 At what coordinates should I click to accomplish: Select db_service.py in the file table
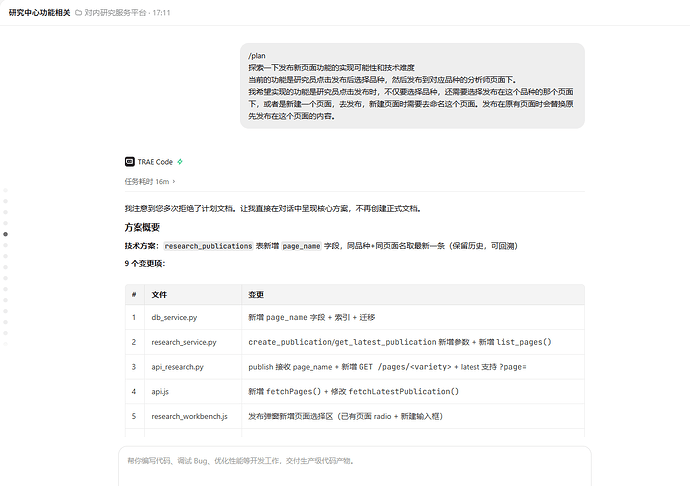(174, 317)
